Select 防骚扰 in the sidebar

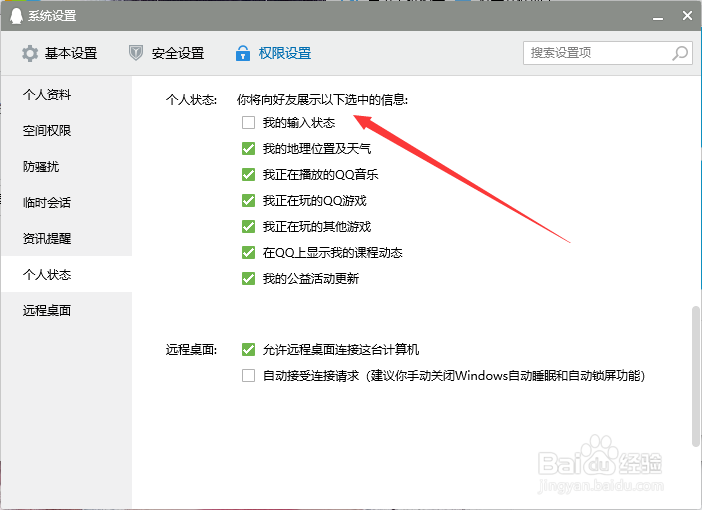(x=66, y=167)
